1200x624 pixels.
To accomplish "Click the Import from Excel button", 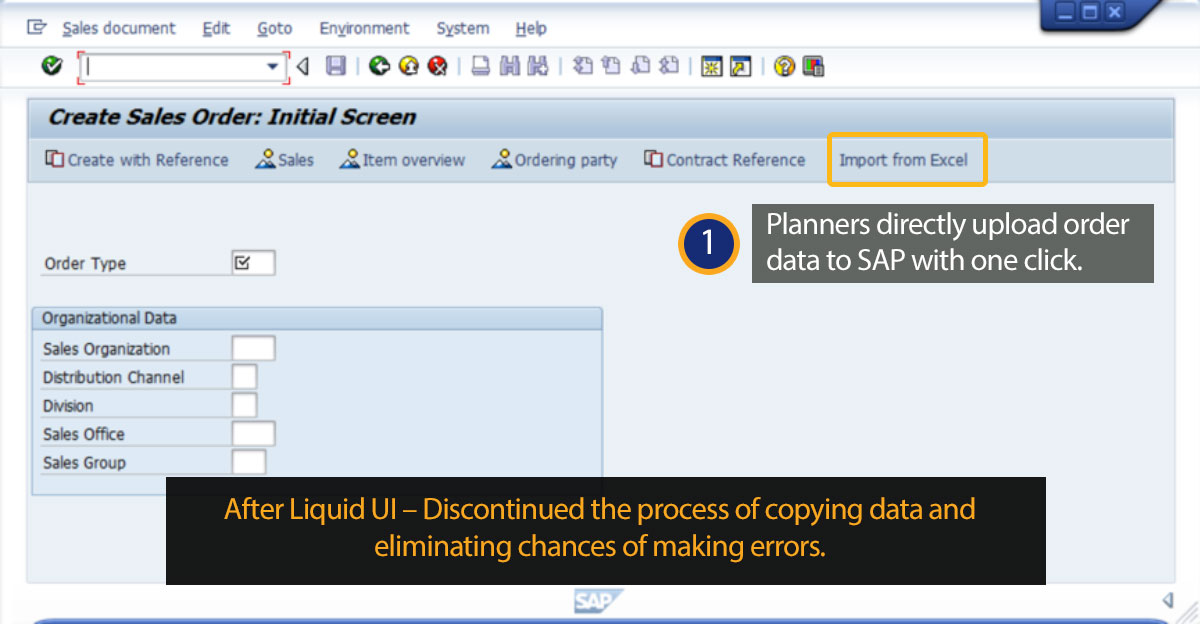I will [906, 160].
